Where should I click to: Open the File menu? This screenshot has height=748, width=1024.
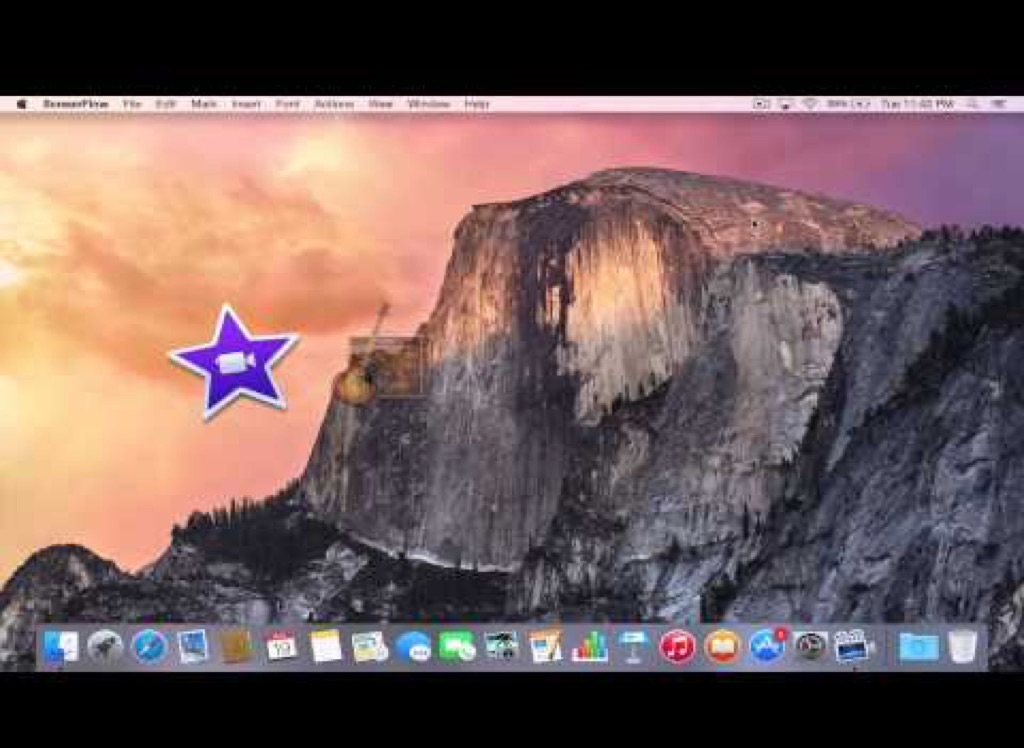(x=132, y=104)
